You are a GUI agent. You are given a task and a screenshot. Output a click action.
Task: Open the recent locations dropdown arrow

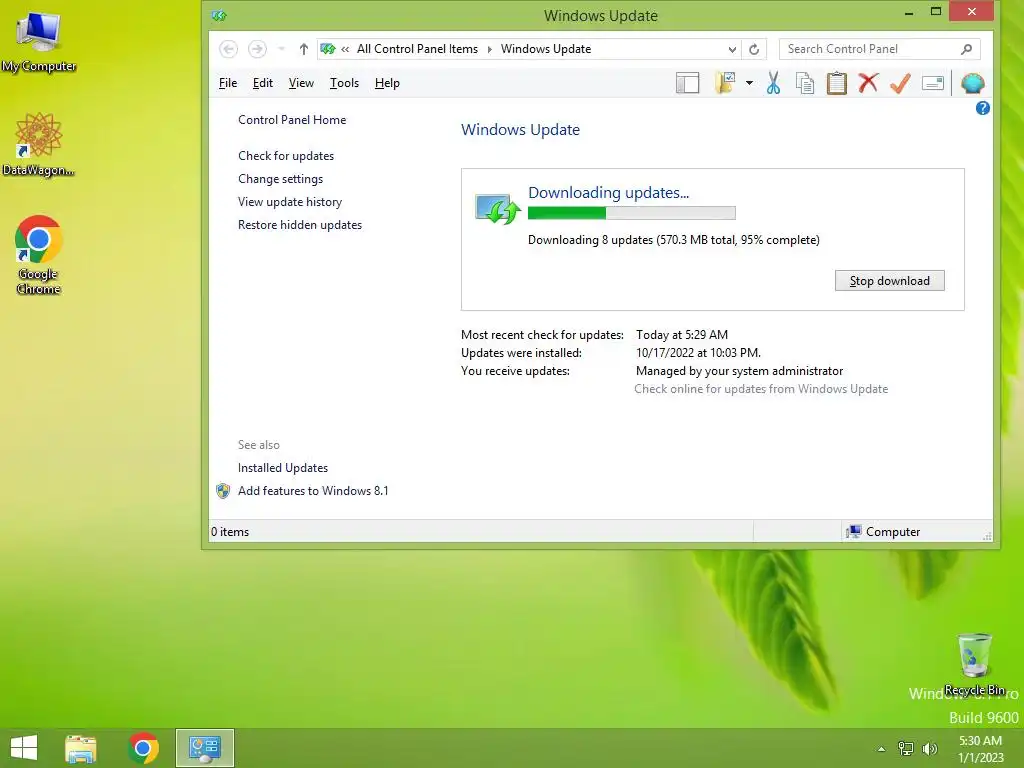281,49
